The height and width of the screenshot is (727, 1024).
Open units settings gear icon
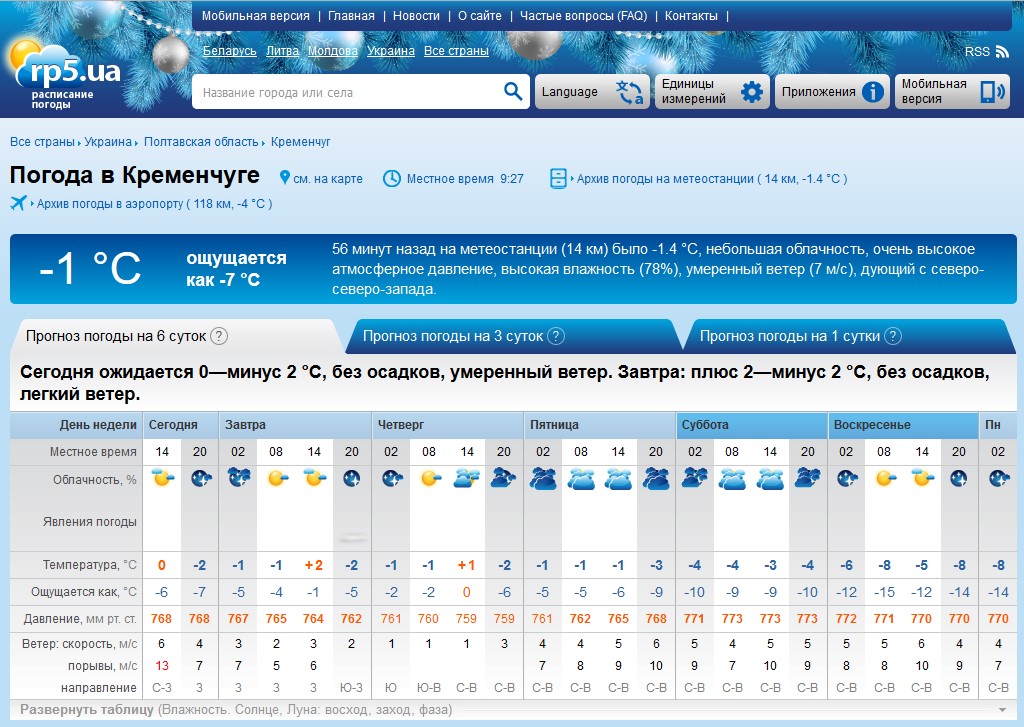752,93
